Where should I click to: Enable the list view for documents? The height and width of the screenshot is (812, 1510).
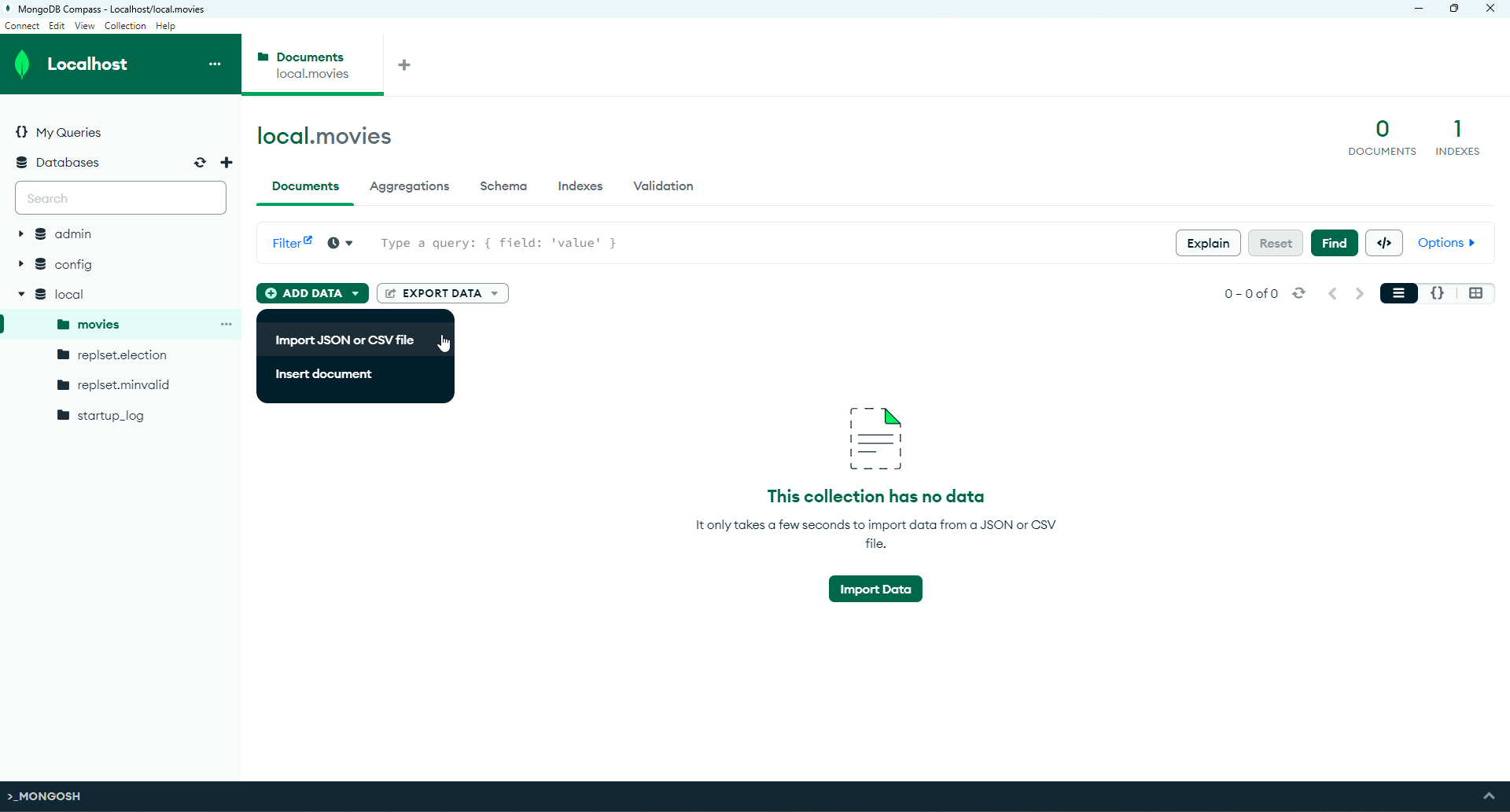[1399, 292]
